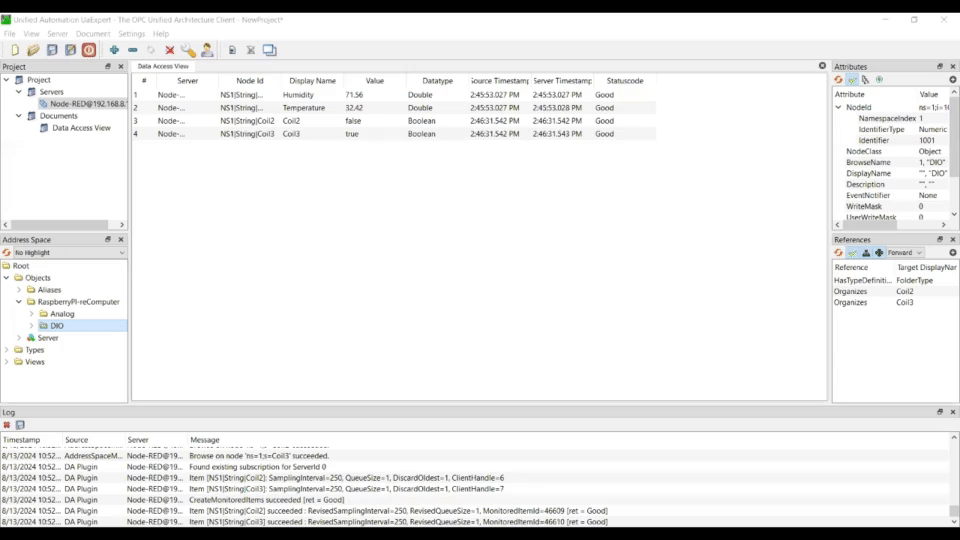Sort by the Display Name column header

(312, 81)
